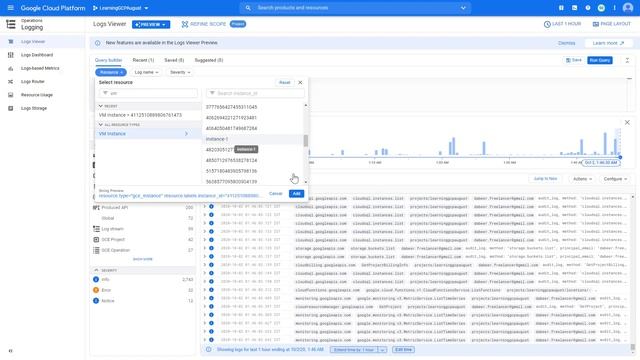Open the gift icon in top bar
640x360 pixels.
tap(561, 8)
